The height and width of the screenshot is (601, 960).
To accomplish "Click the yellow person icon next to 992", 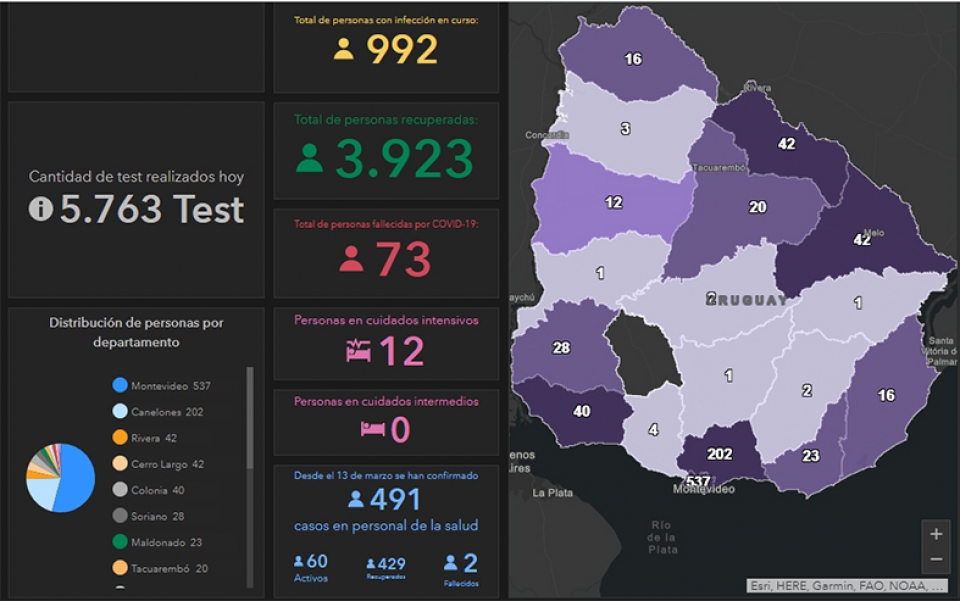I will pos(343,49).
